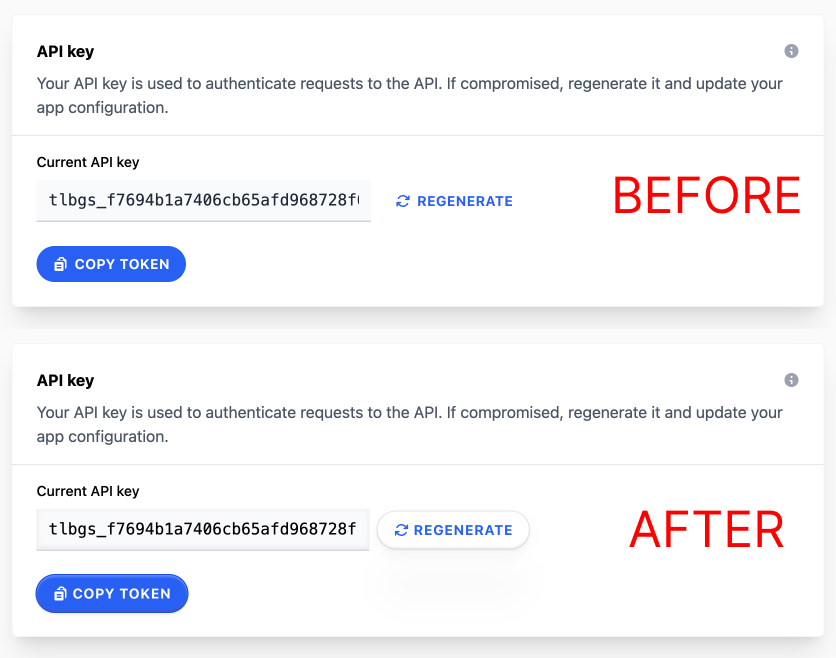Click the "Current API key" label in BEFORE panel
Viewport: 836px width, 658px height.
click(88, 162)
